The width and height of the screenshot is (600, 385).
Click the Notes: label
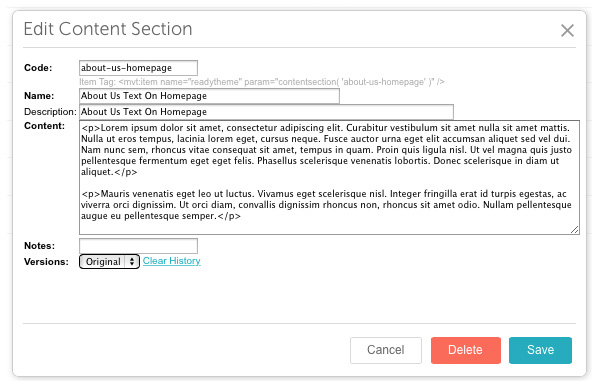[x=39, y=246]
